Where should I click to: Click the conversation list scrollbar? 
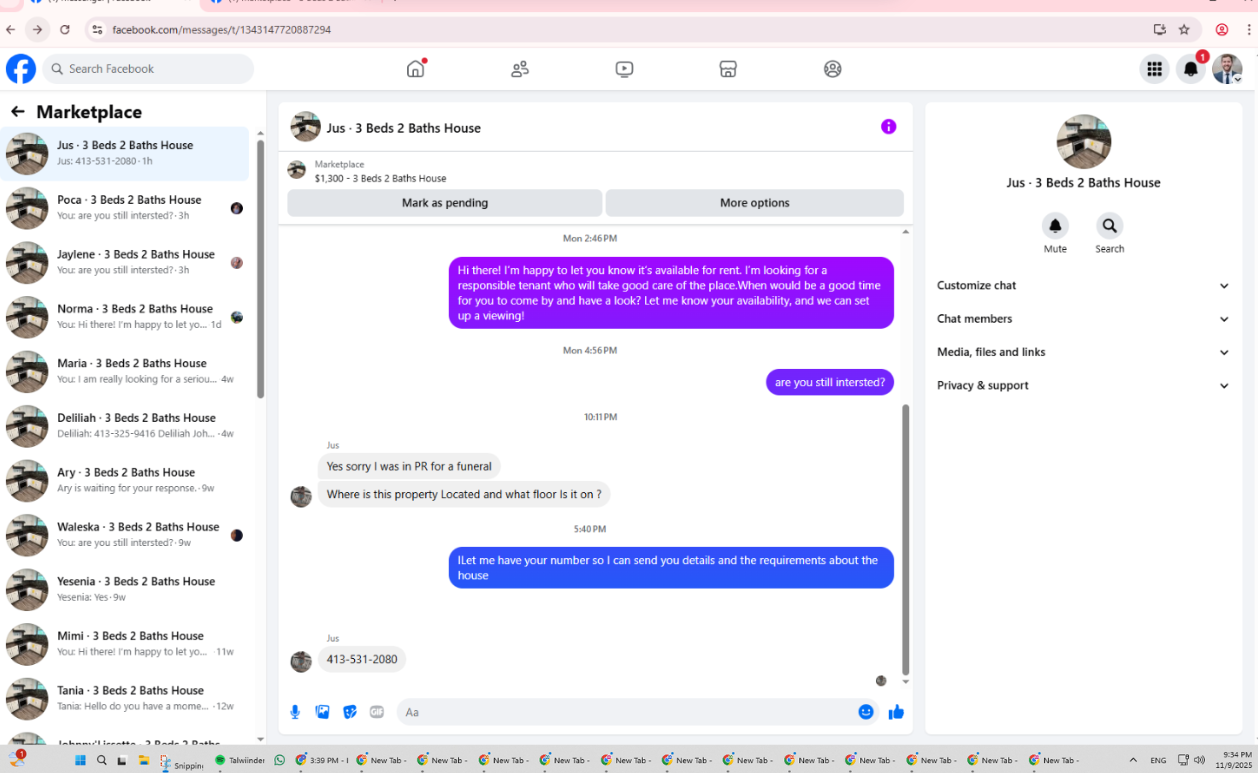pos(260,268)
